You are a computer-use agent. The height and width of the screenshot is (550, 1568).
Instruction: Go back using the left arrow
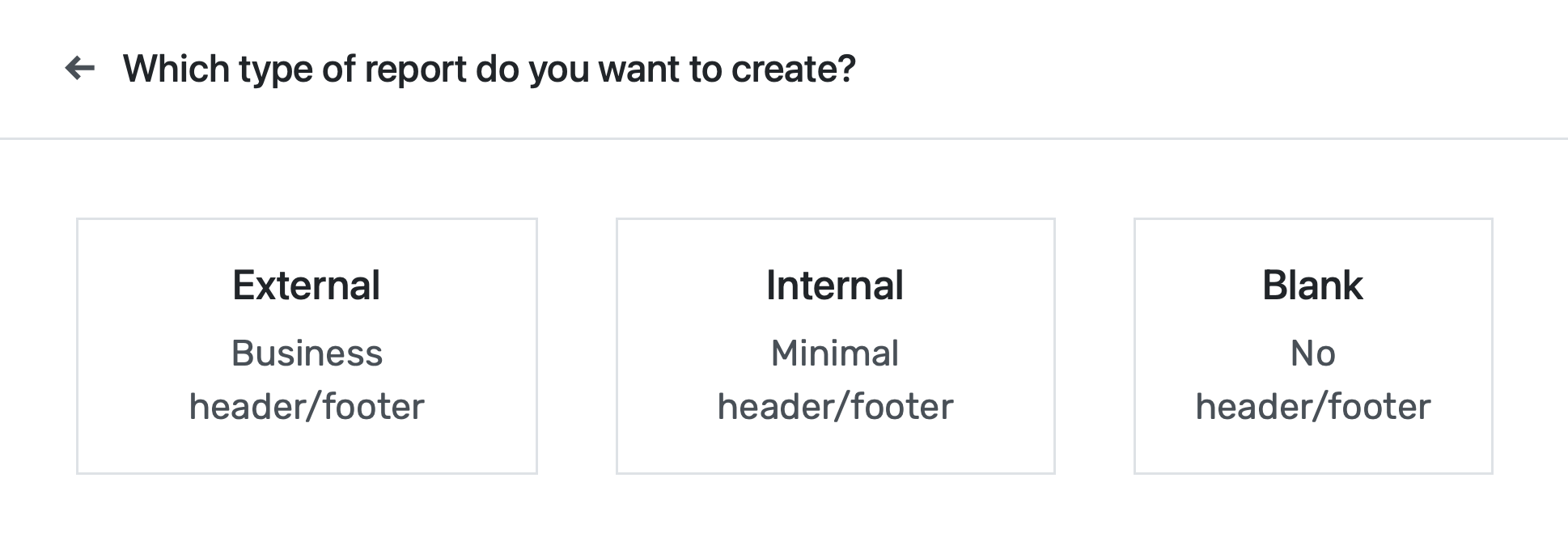point(80,69)
